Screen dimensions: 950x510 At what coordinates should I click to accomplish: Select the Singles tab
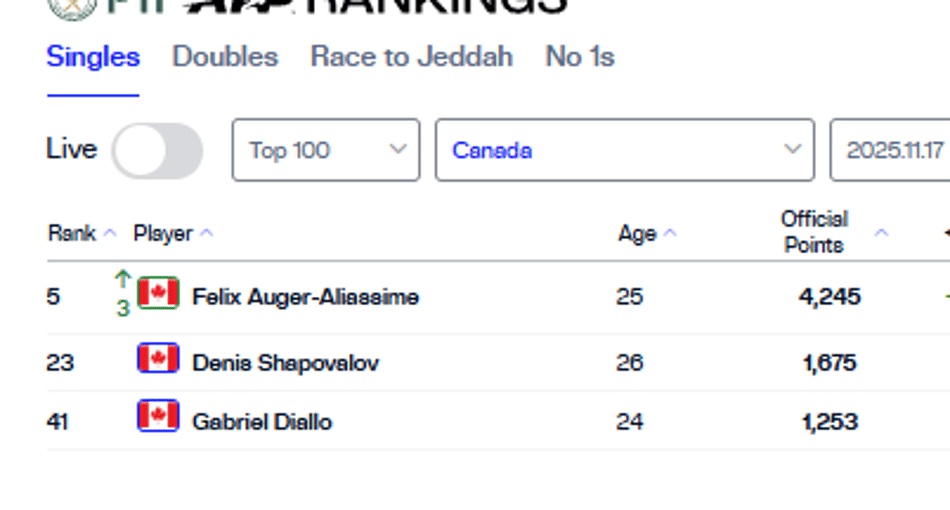coord(93,57)
